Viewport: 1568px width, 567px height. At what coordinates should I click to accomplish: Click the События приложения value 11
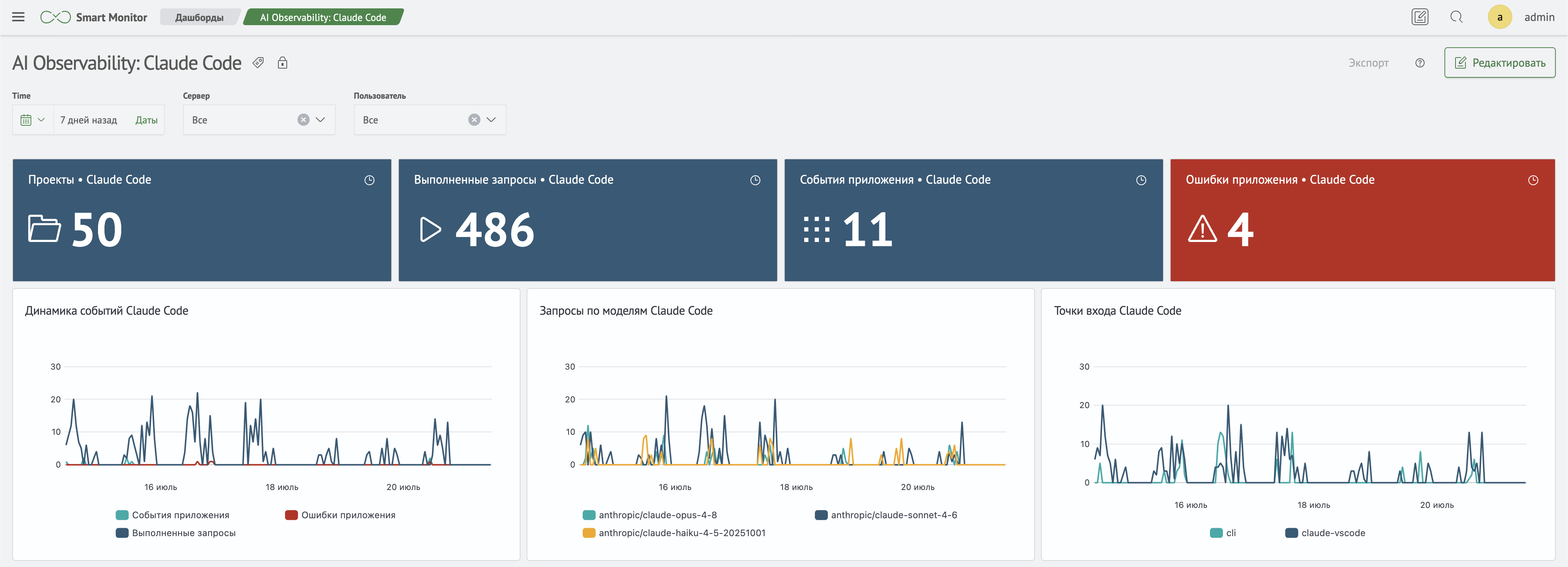click(868, 230)
